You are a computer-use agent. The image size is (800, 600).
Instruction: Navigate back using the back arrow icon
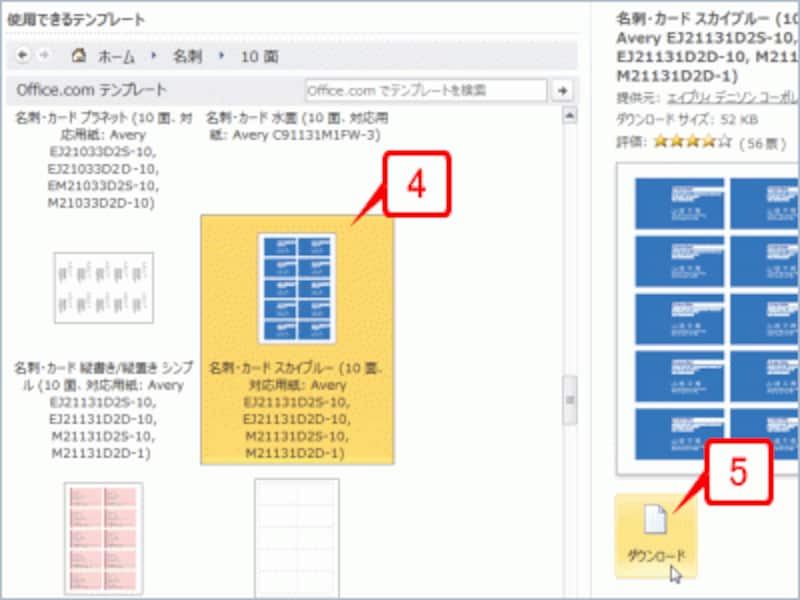[x=22, y=57]
